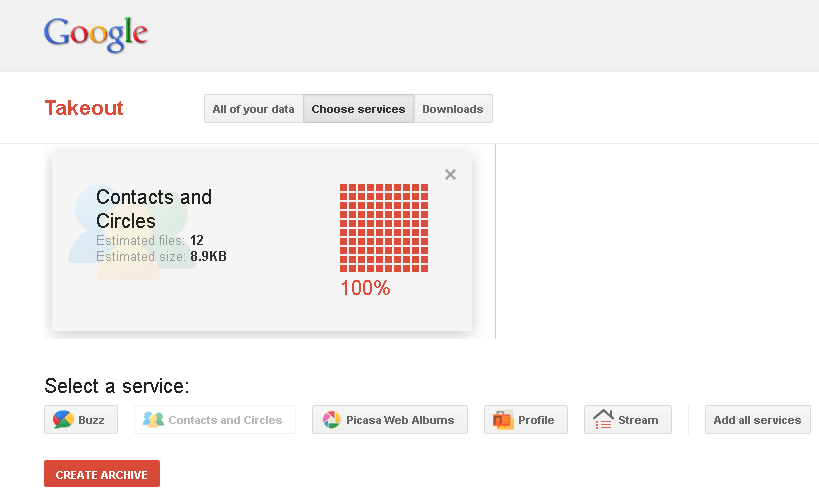Add the Buzz service
819x497 pixels.
[x=81, y=420]
